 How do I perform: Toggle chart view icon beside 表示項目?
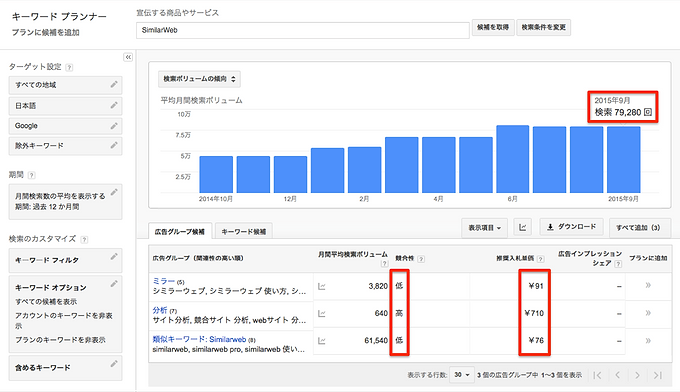click(x=523, y=227)
